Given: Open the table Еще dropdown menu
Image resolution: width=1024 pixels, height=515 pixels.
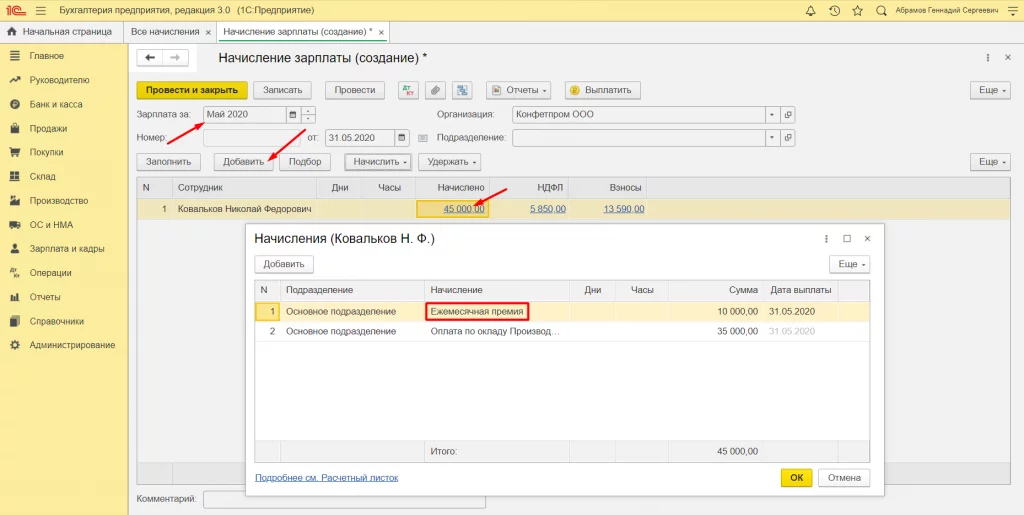Looking at the screenshot, I should pyautogui.click(x=990, y=161).
